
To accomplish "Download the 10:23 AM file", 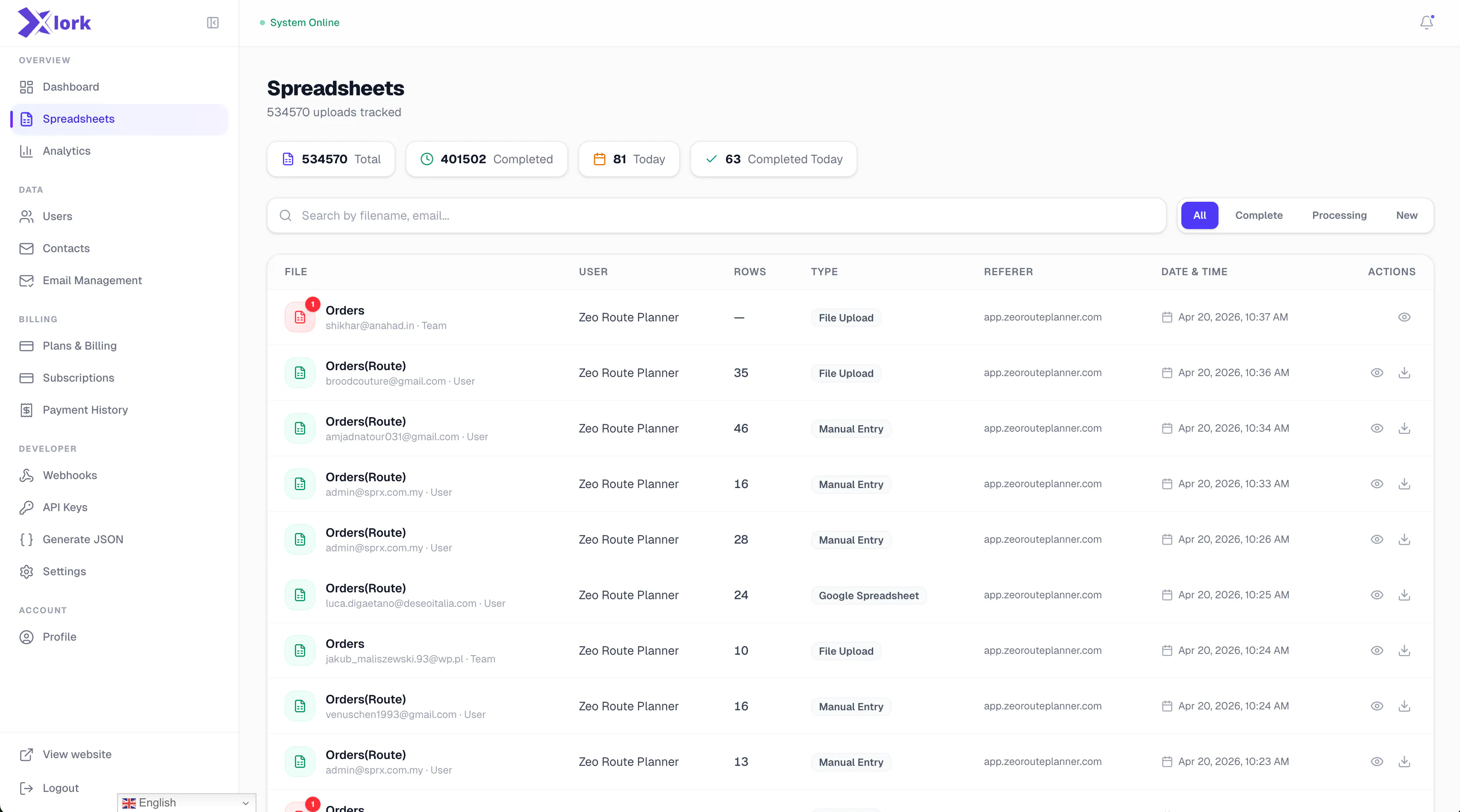I will (x=1404, y=762).
